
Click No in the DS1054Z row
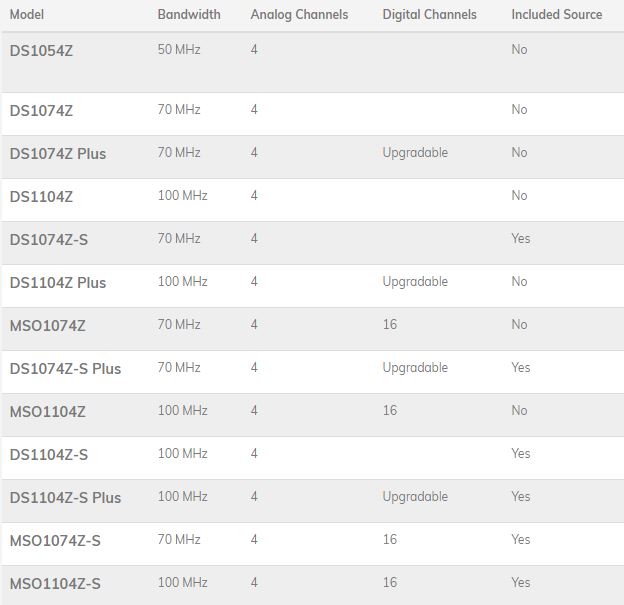coord(519,49)
